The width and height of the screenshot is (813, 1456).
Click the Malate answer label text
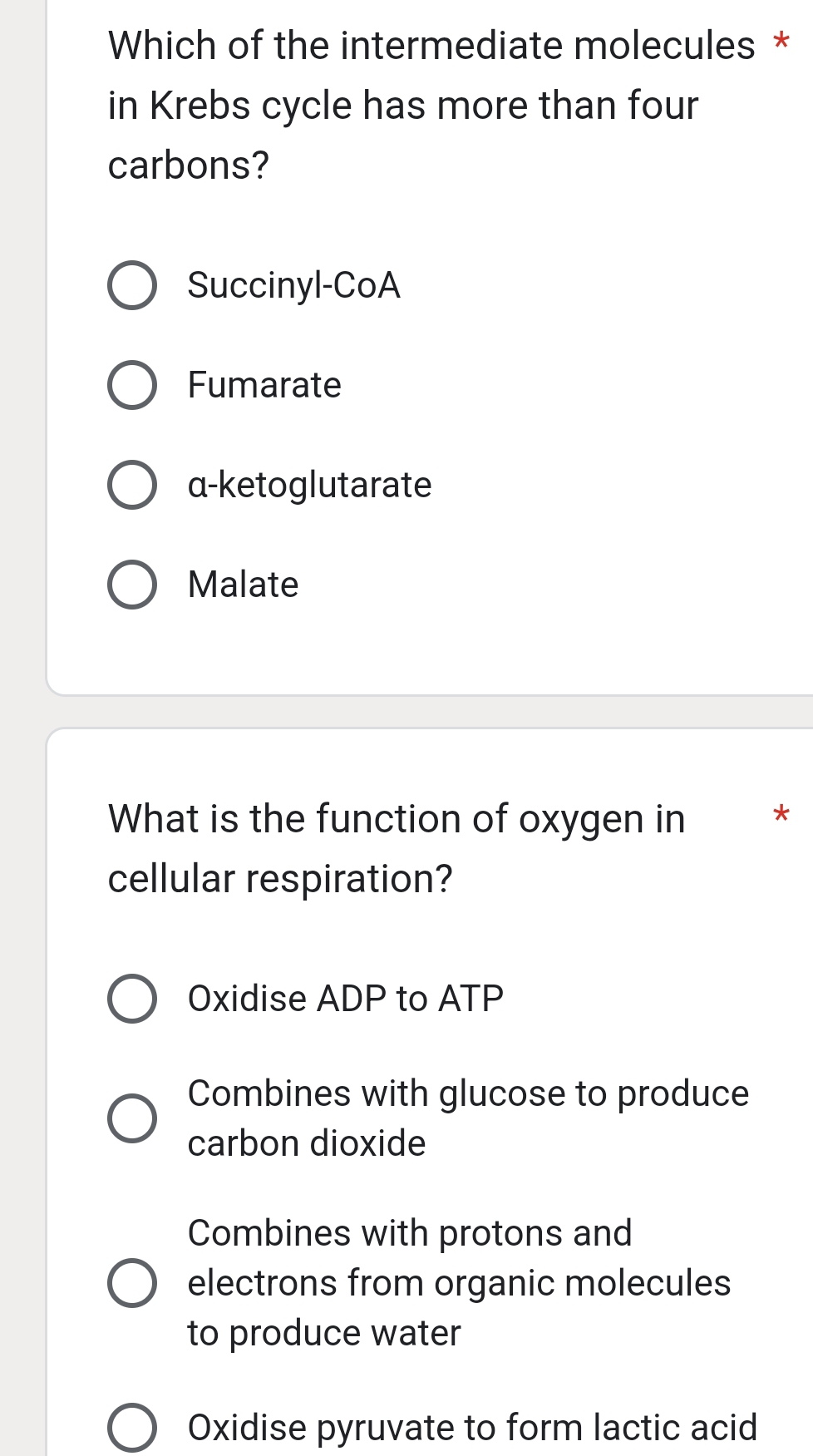coord(243,585)
